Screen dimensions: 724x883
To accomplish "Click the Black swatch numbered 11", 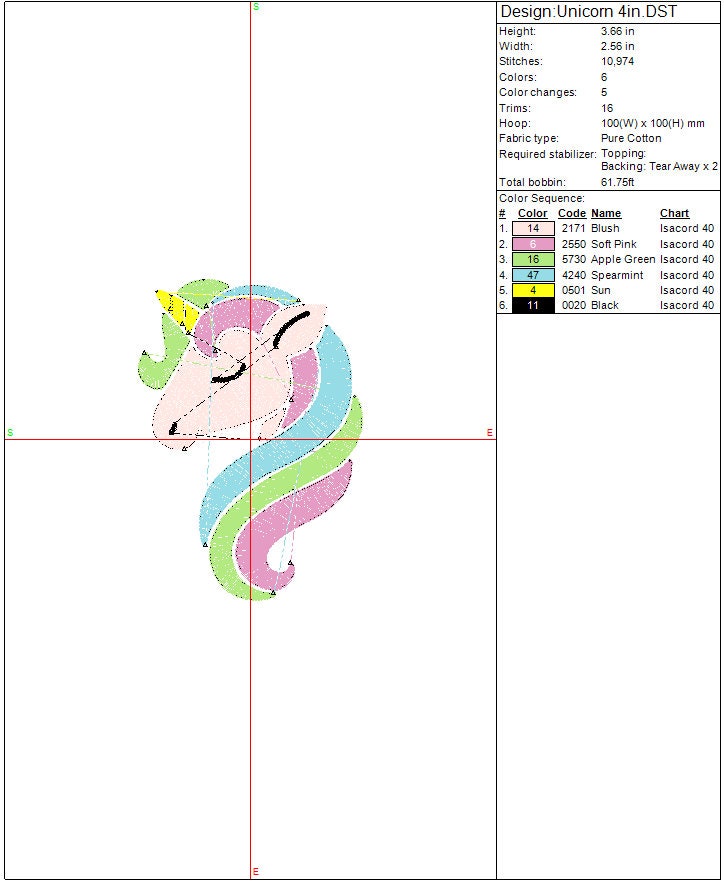I will (x=533, y=306).
